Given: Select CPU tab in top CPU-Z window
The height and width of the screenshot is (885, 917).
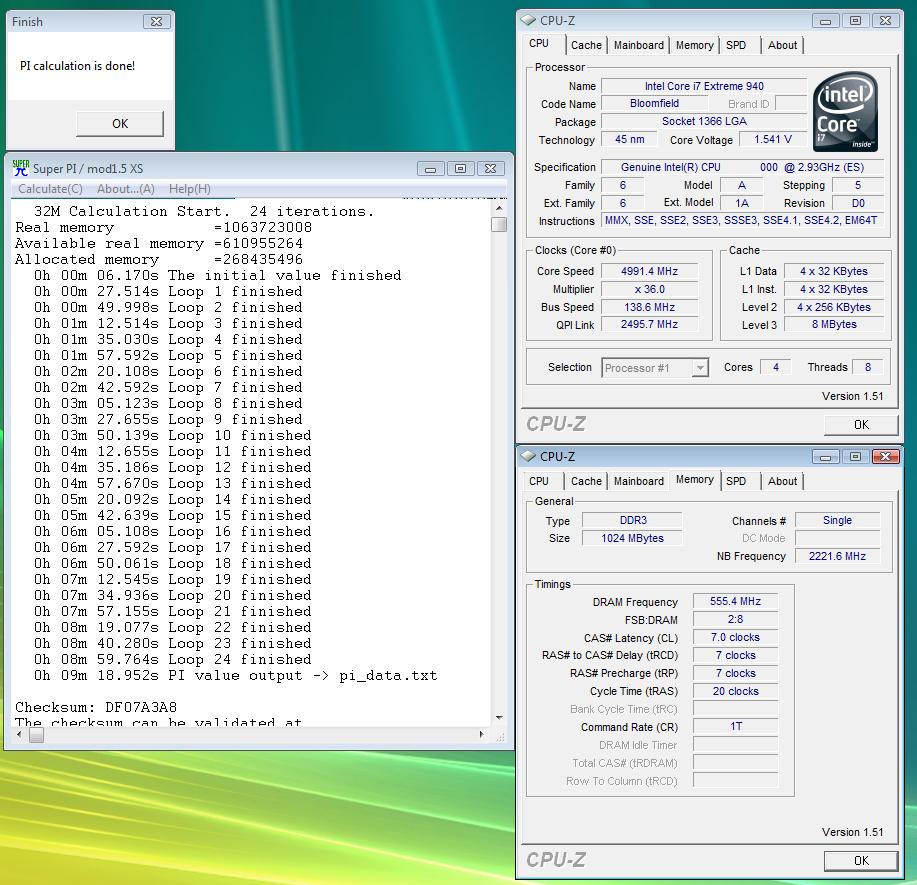Looking at the screenshot, I should [x=539, y=44].
